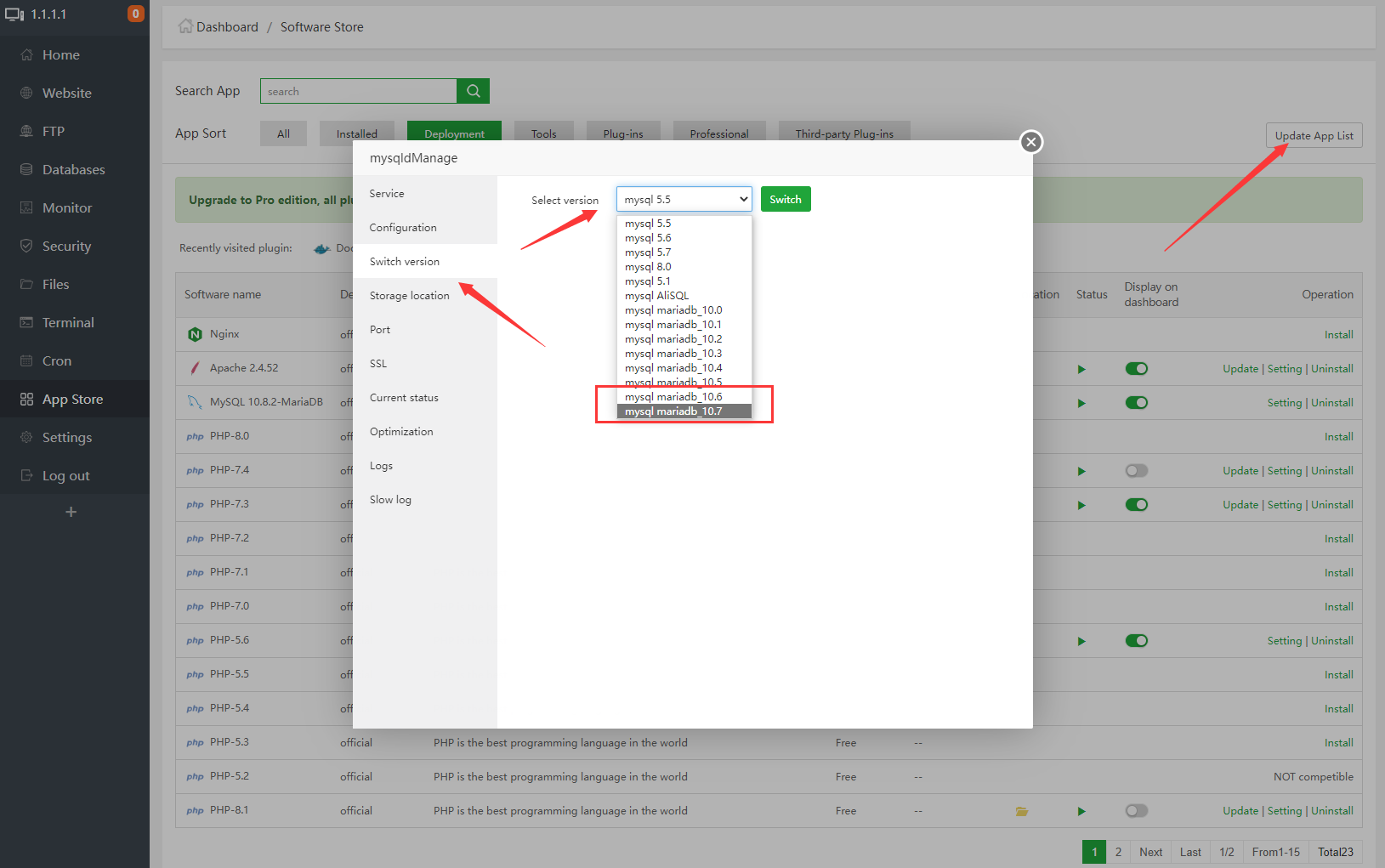This screenshot has width=1385, height=868.
Task: Open Storage location in mysqldManage
Action: 425,296
